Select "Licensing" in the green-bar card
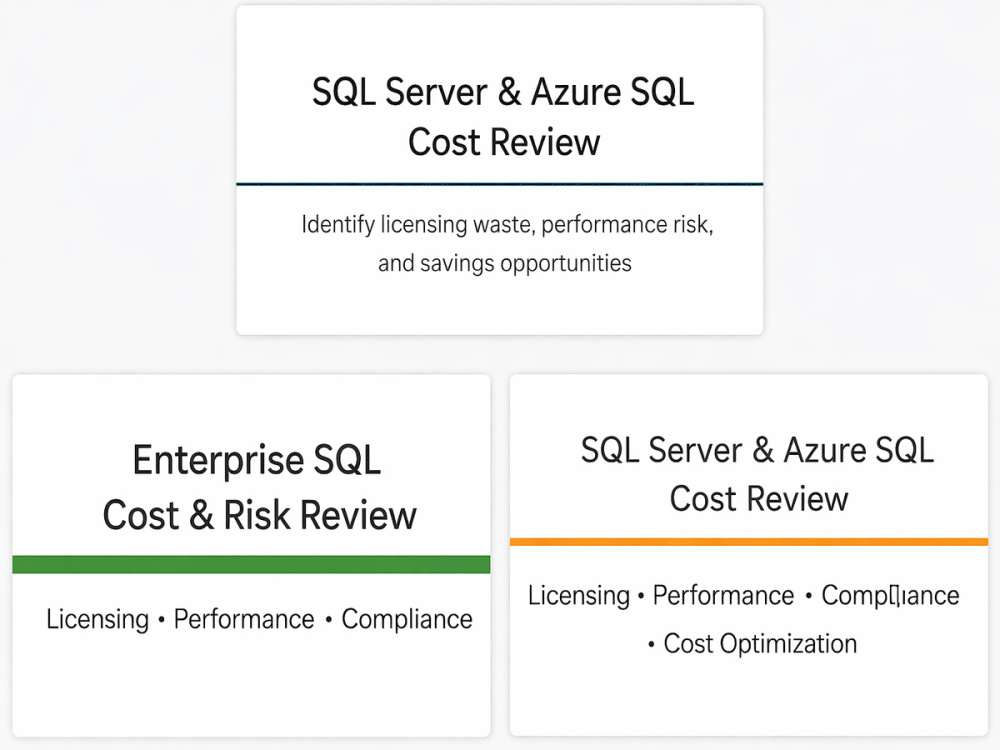Screen dimensions: 1000x750 (x=97, y=619)
